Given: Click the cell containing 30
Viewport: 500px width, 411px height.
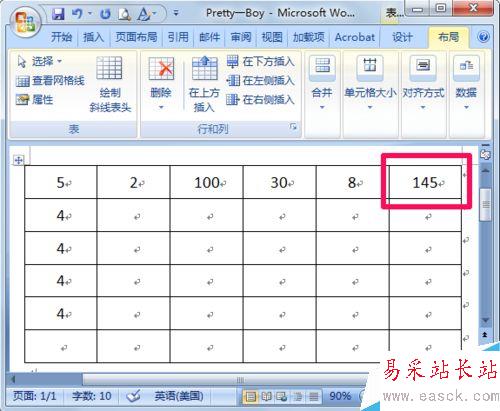Looking at the screenshot, I should [279, 182].
